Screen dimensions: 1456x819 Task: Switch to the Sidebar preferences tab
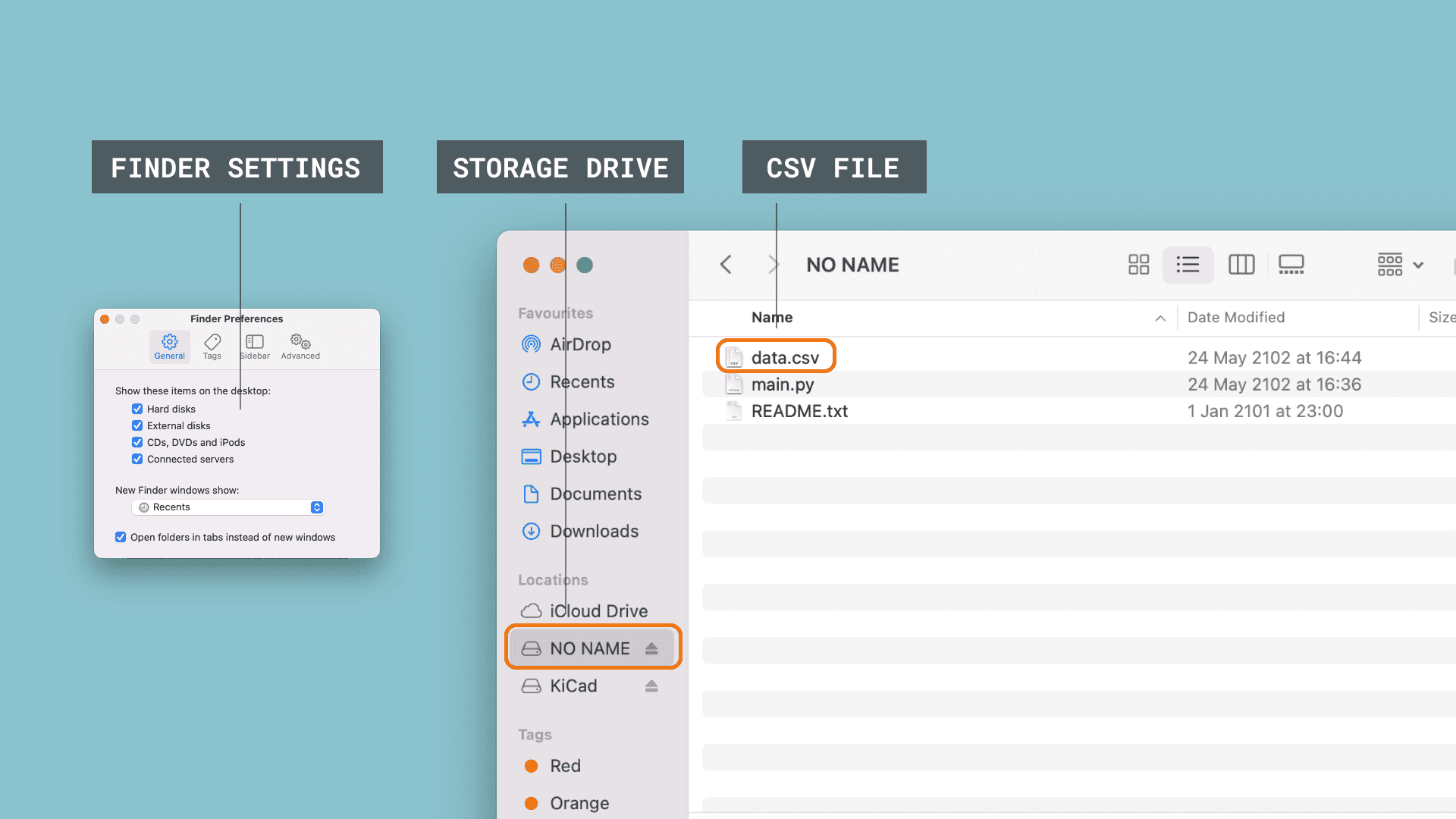pyautogui.click(x=255, y=347)
